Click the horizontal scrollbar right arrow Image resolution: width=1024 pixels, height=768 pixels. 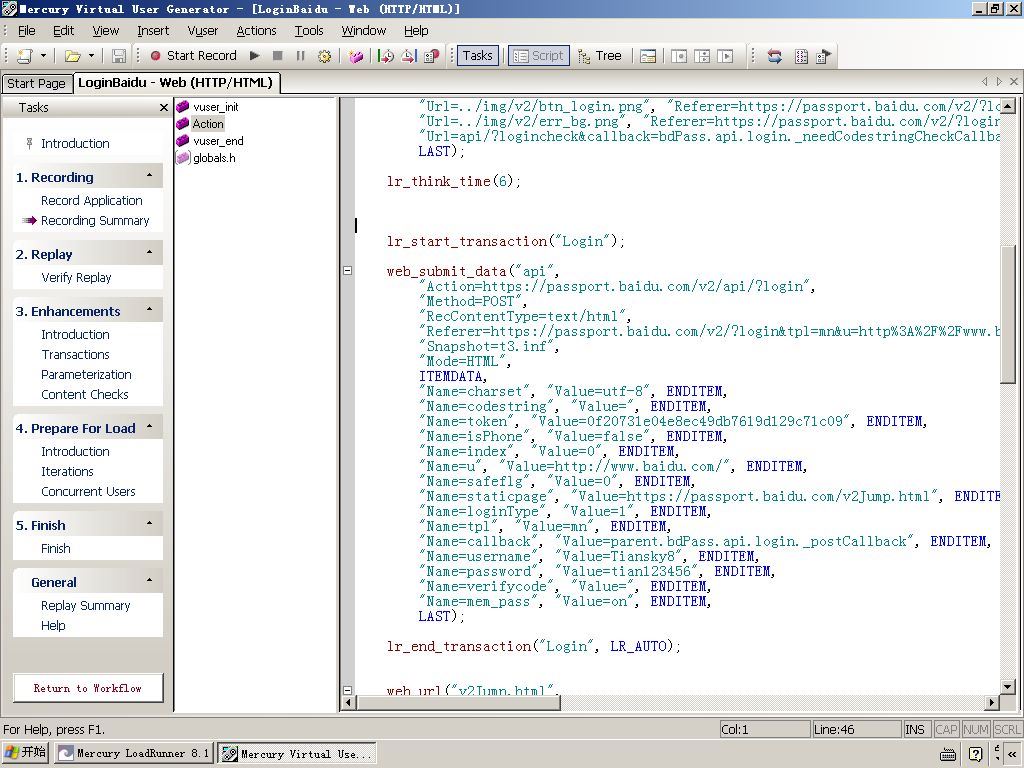[x=992, y=703]
